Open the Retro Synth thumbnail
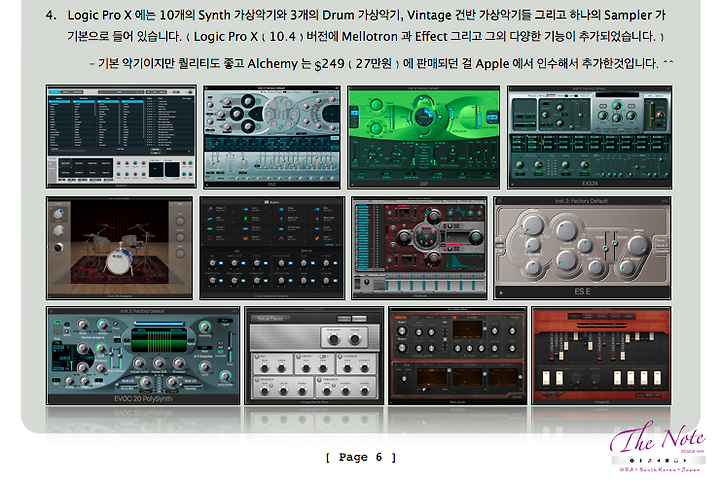Image resolution: width=720 pixels, height=482 pixels. pos(457,356)
